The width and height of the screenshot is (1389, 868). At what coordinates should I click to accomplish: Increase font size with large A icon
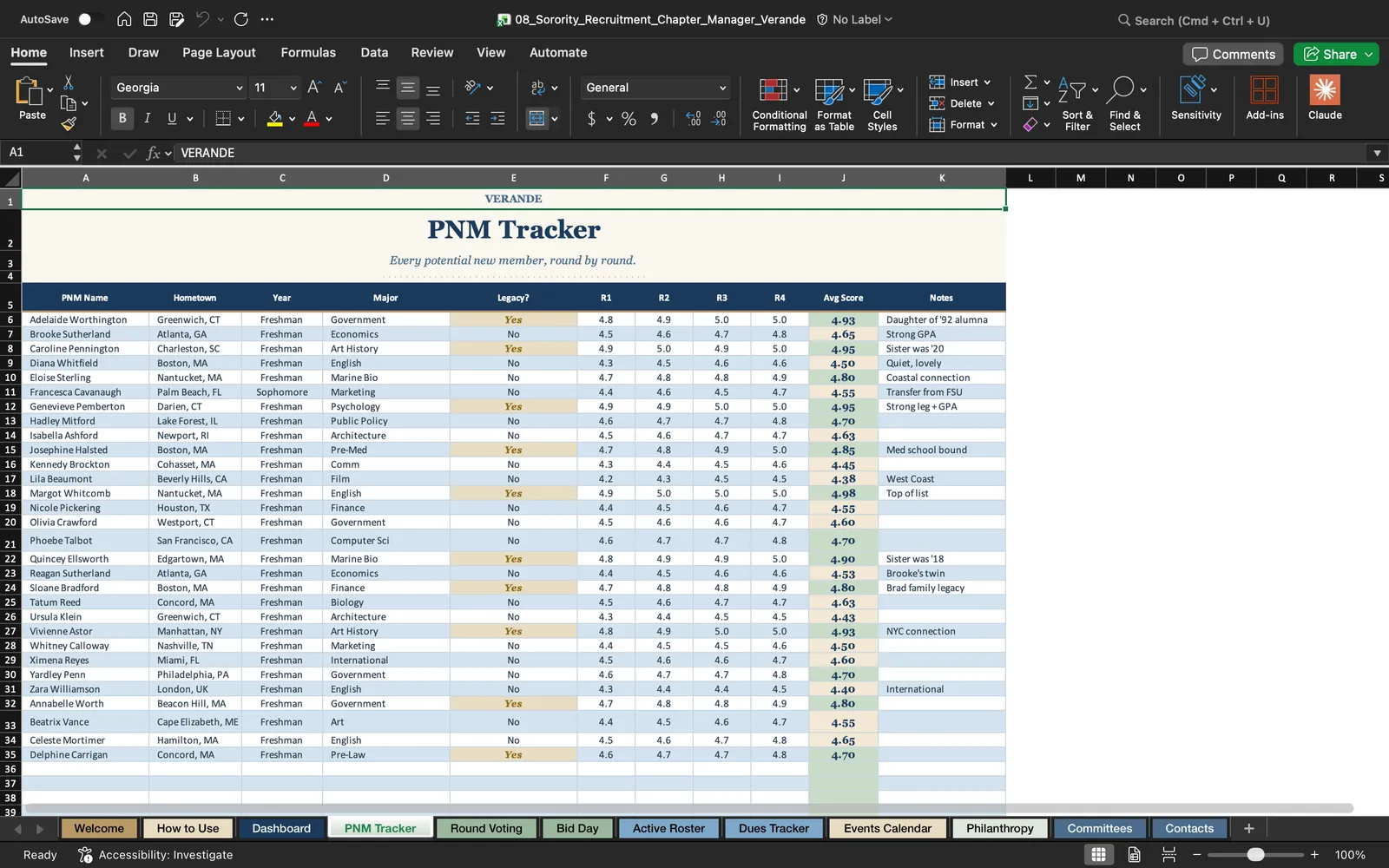pyautogui.click(x=314, y=87)
